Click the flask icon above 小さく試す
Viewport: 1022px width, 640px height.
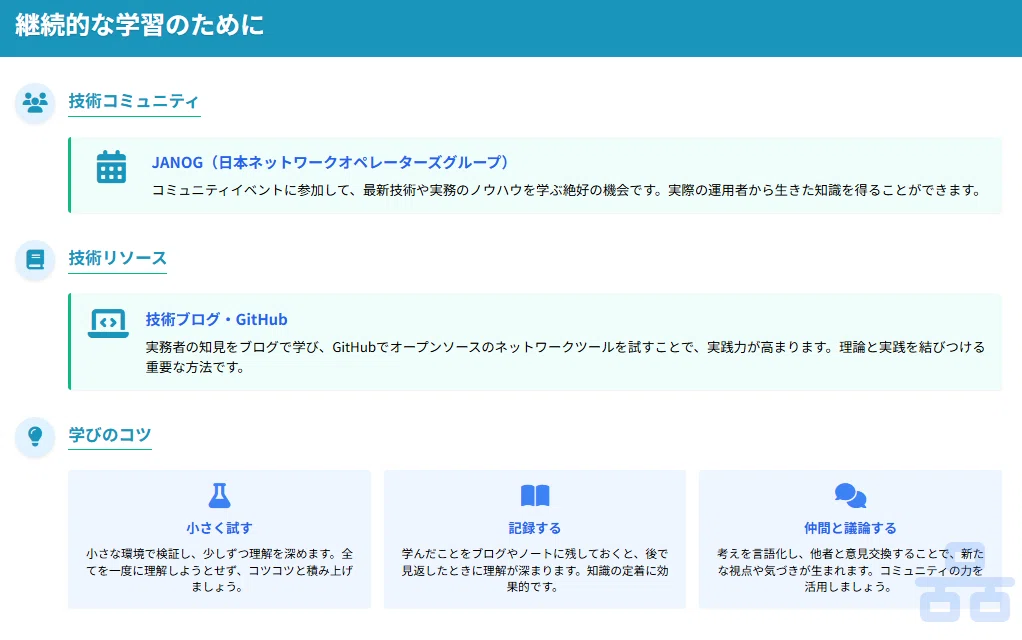click(219, 495)
